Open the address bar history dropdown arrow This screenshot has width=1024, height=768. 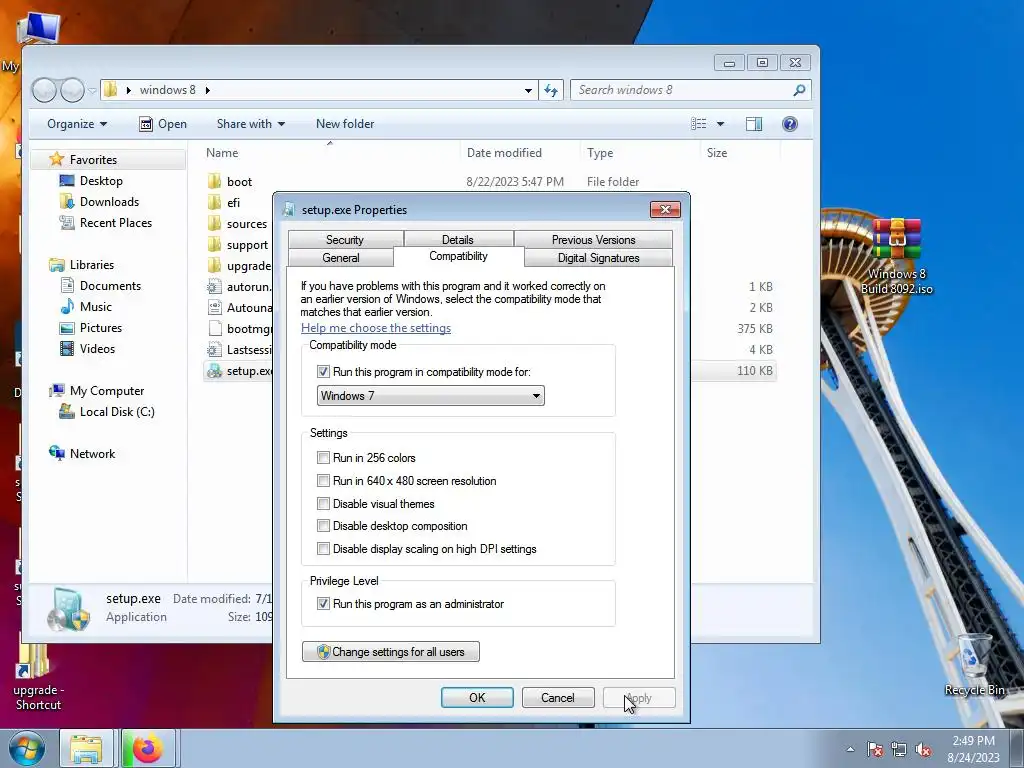coord(528,90)
